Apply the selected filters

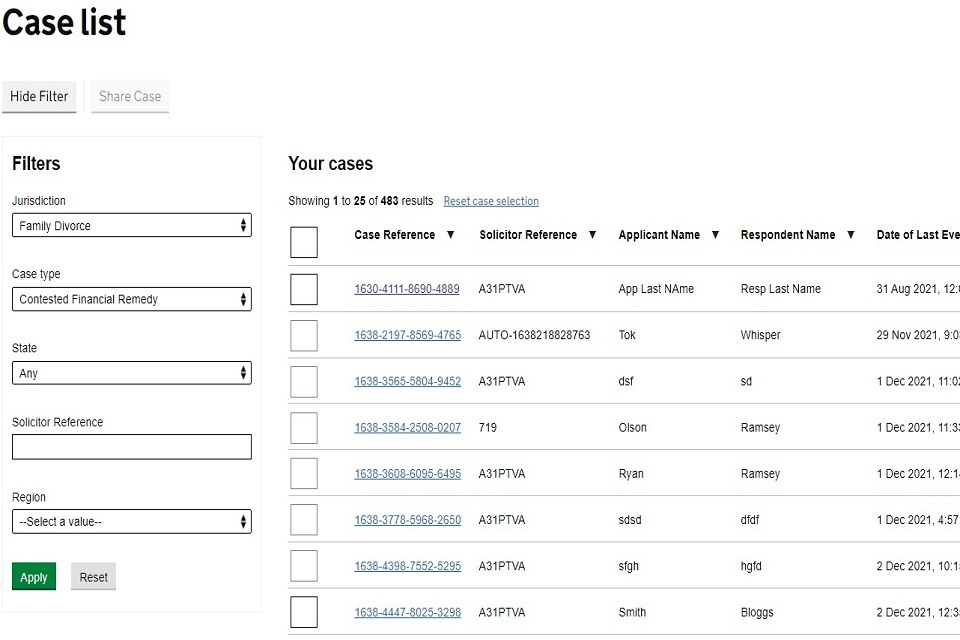coord(34,577)
